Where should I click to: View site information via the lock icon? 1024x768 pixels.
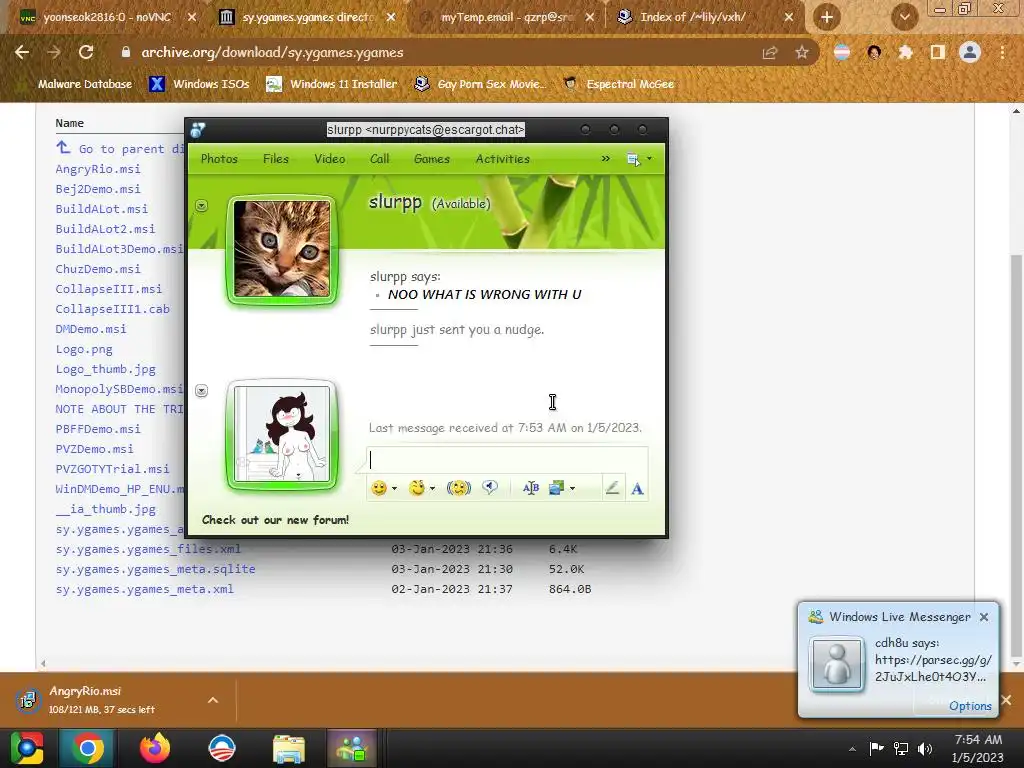pos(125,52)
